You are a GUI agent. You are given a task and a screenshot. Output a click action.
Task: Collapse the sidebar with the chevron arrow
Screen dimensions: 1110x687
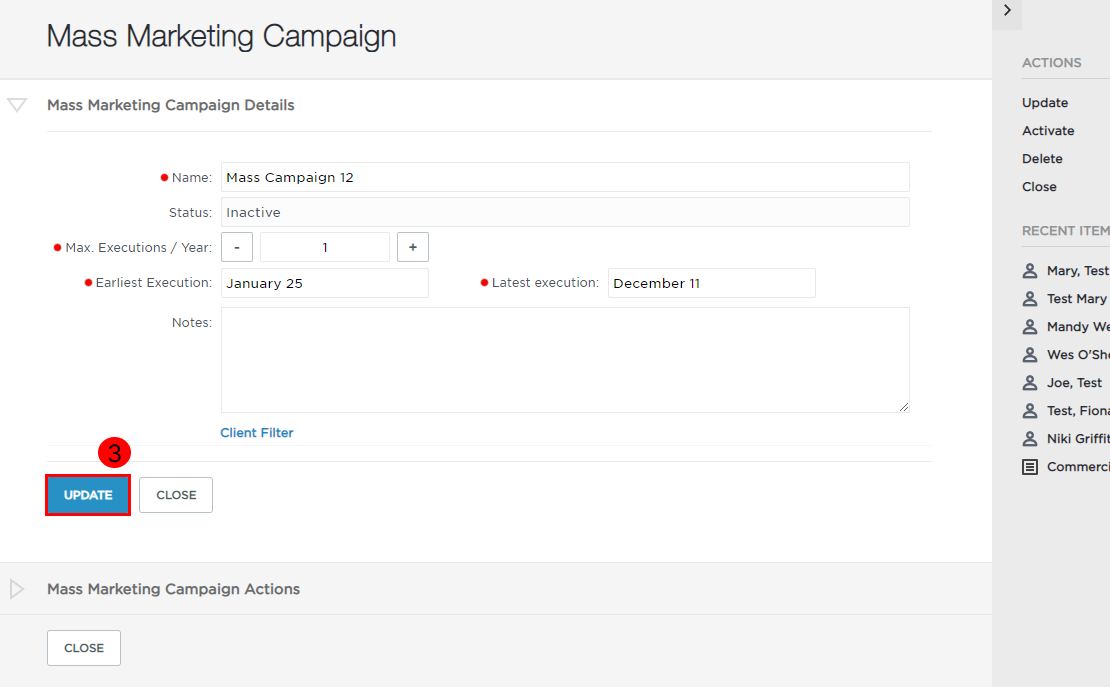click(x=1007, y=11)
